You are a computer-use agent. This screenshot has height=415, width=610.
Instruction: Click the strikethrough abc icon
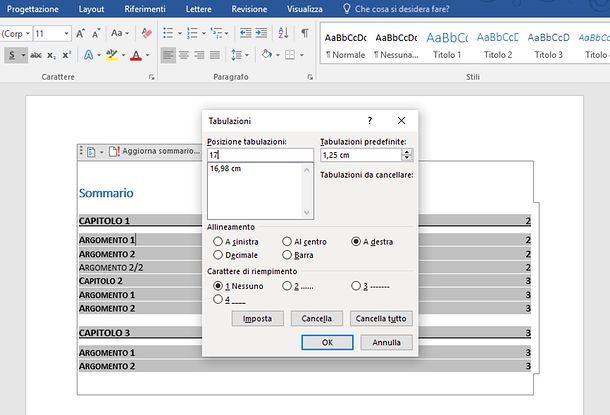tap(36, 56)
